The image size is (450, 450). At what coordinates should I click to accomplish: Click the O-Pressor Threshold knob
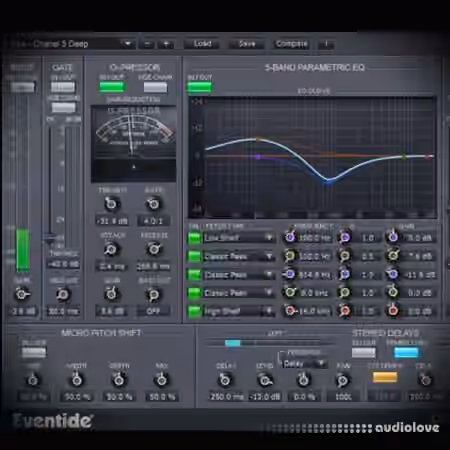pyautogui.click(x=112, y=204)
